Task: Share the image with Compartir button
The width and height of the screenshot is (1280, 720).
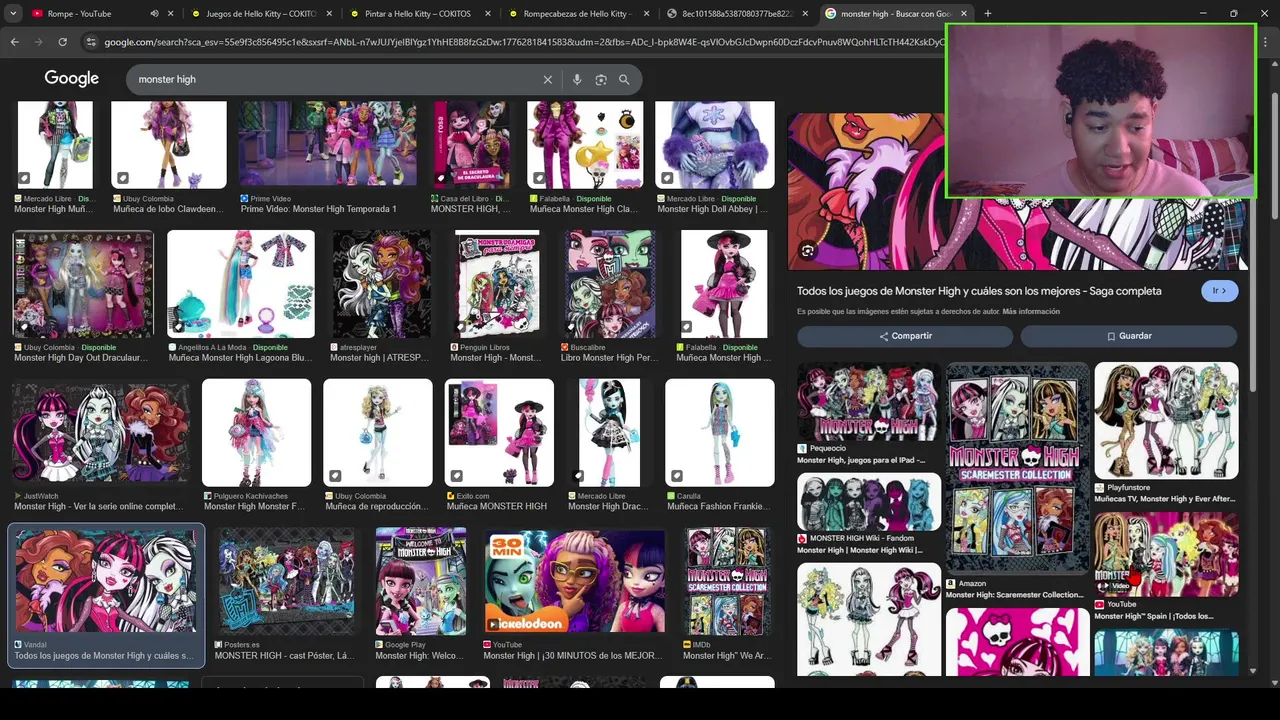Action: [x=906, y=336]
